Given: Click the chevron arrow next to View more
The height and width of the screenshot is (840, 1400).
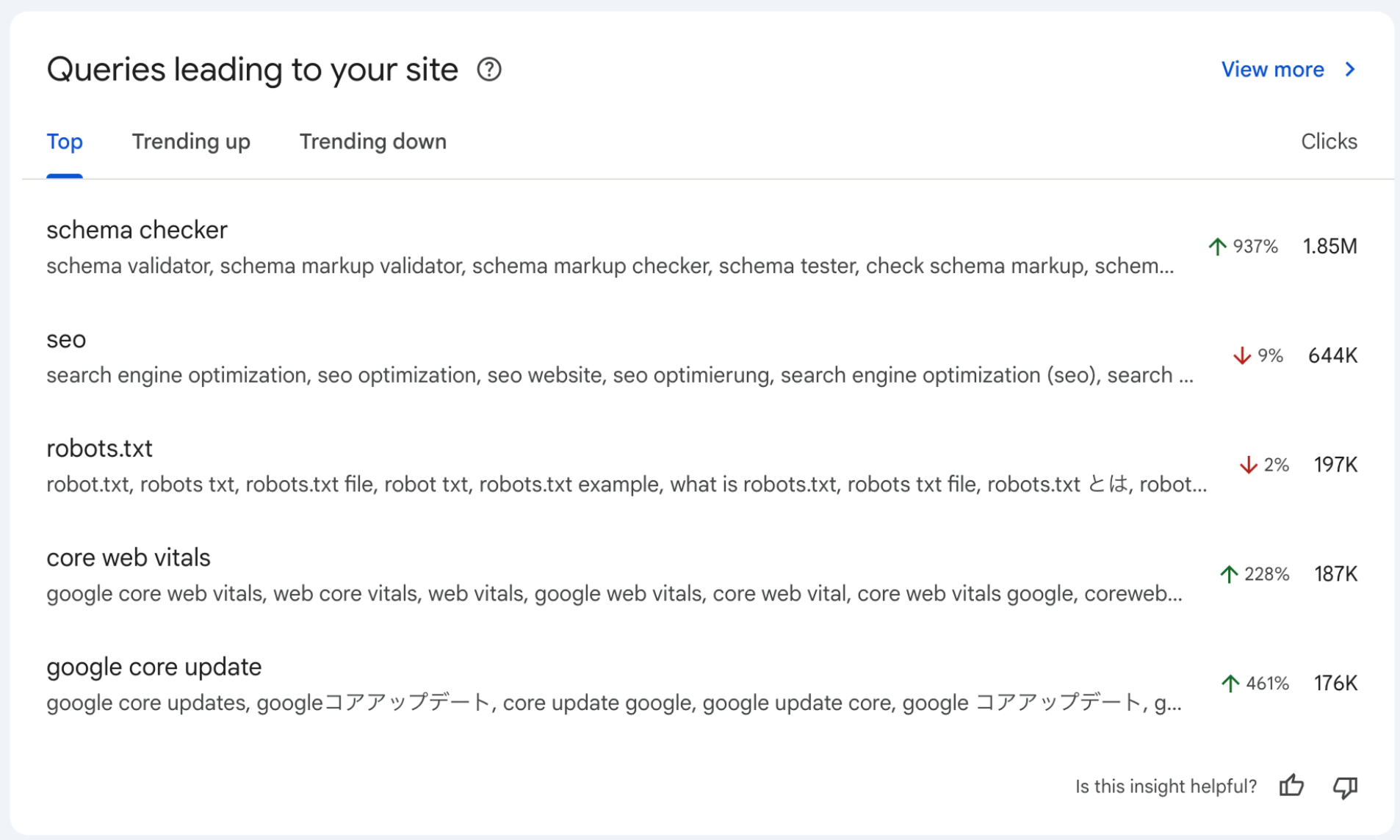Looking at the screenshot, I should click(x=1350, y=70).
